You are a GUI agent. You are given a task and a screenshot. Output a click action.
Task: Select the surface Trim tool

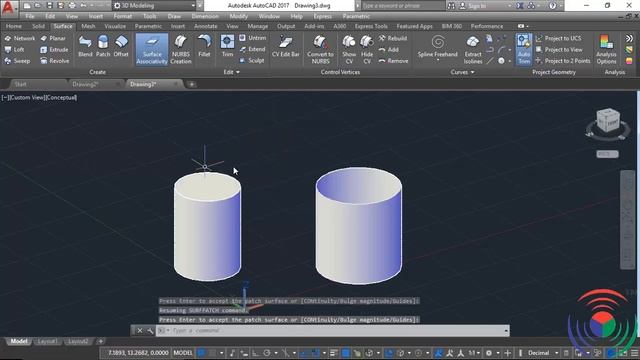coord(227,46)
